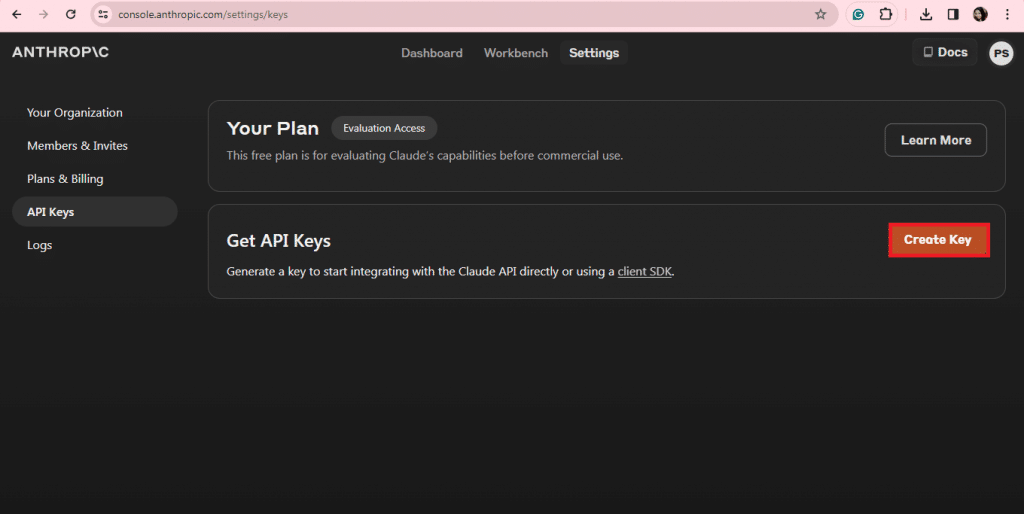Viewport: 1024px width, 514px height.
Task: Open Members & Invites in the sidebar
Action: coord(77,146)
